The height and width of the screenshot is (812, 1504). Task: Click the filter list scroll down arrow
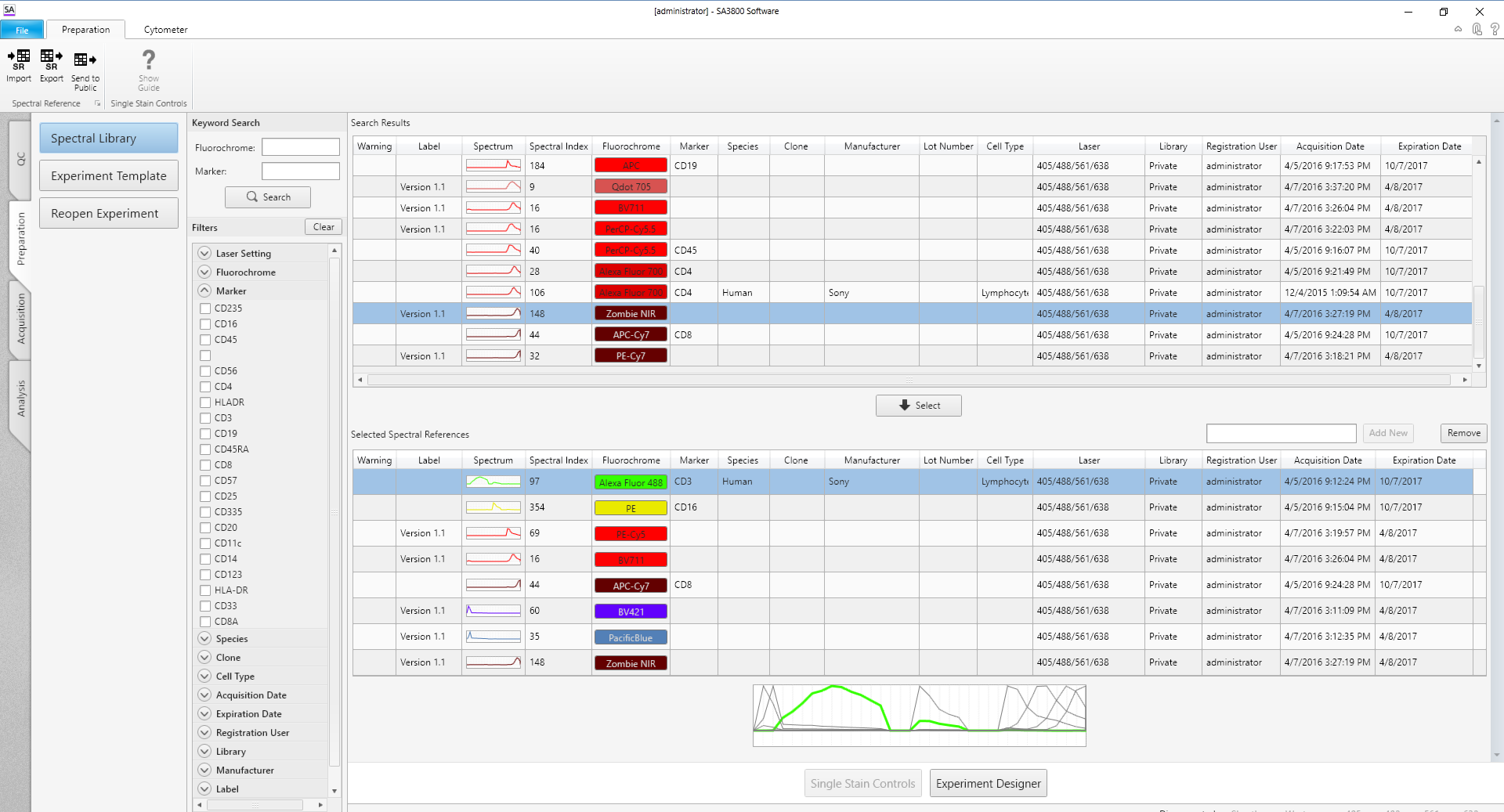[334, 791]
